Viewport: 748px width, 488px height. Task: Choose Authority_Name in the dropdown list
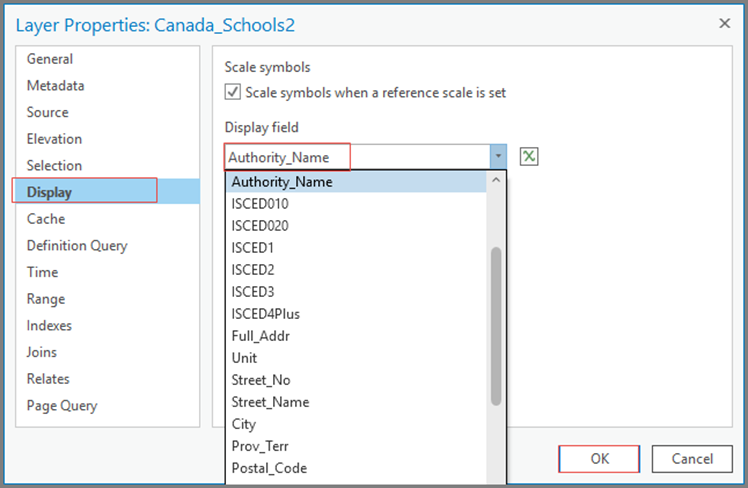pos(356,182)
